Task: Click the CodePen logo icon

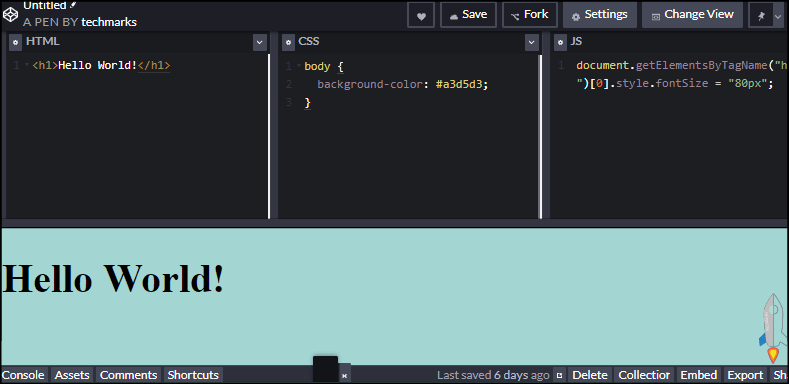Action: click(11, 15)
